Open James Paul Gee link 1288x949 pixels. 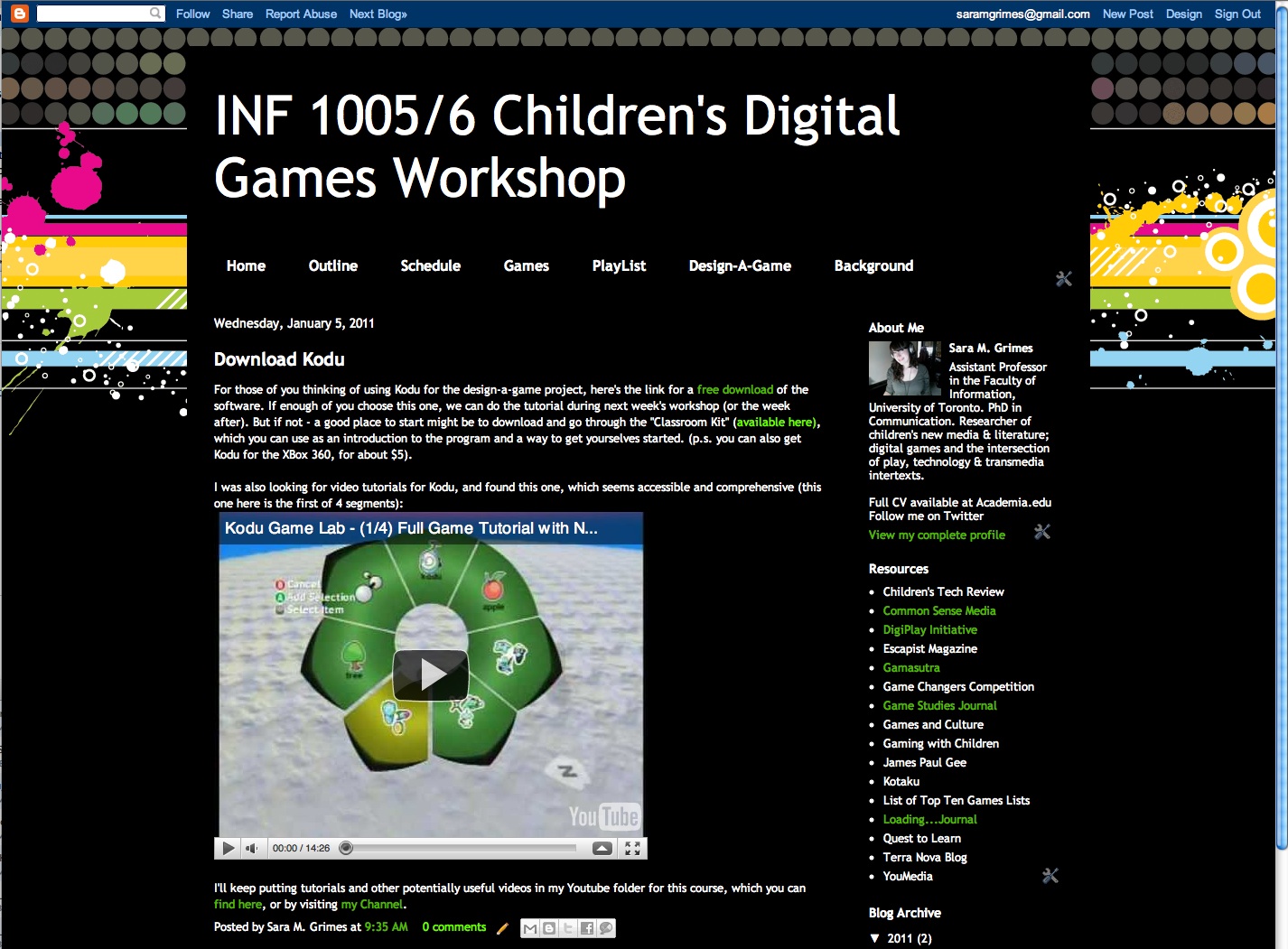tap(924, 762)
